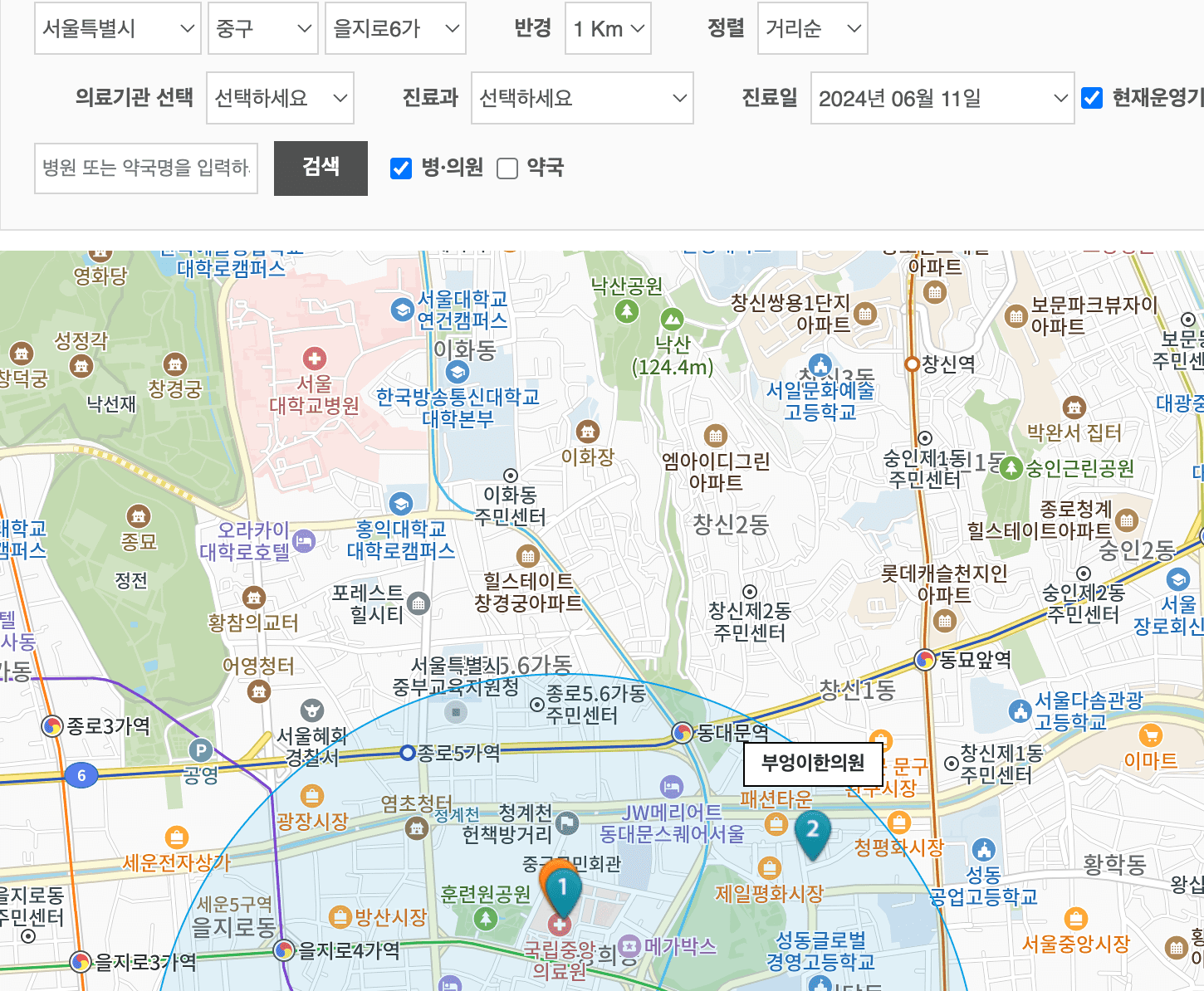Toggle the 현재운영기관 checkbox

[x=1092, y=98]
